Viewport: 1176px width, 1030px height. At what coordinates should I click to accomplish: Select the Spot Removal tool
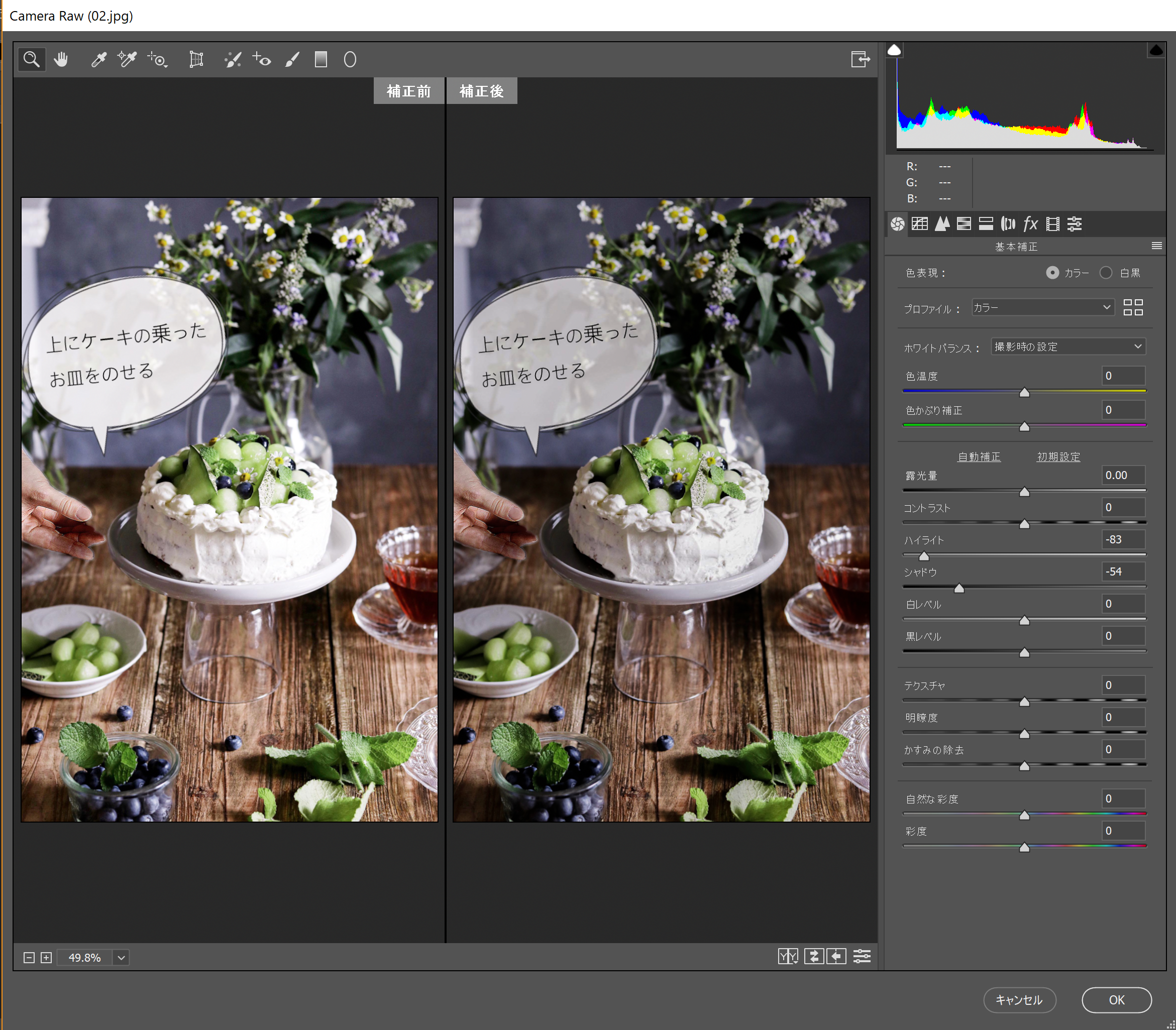(x=232, y=59)
